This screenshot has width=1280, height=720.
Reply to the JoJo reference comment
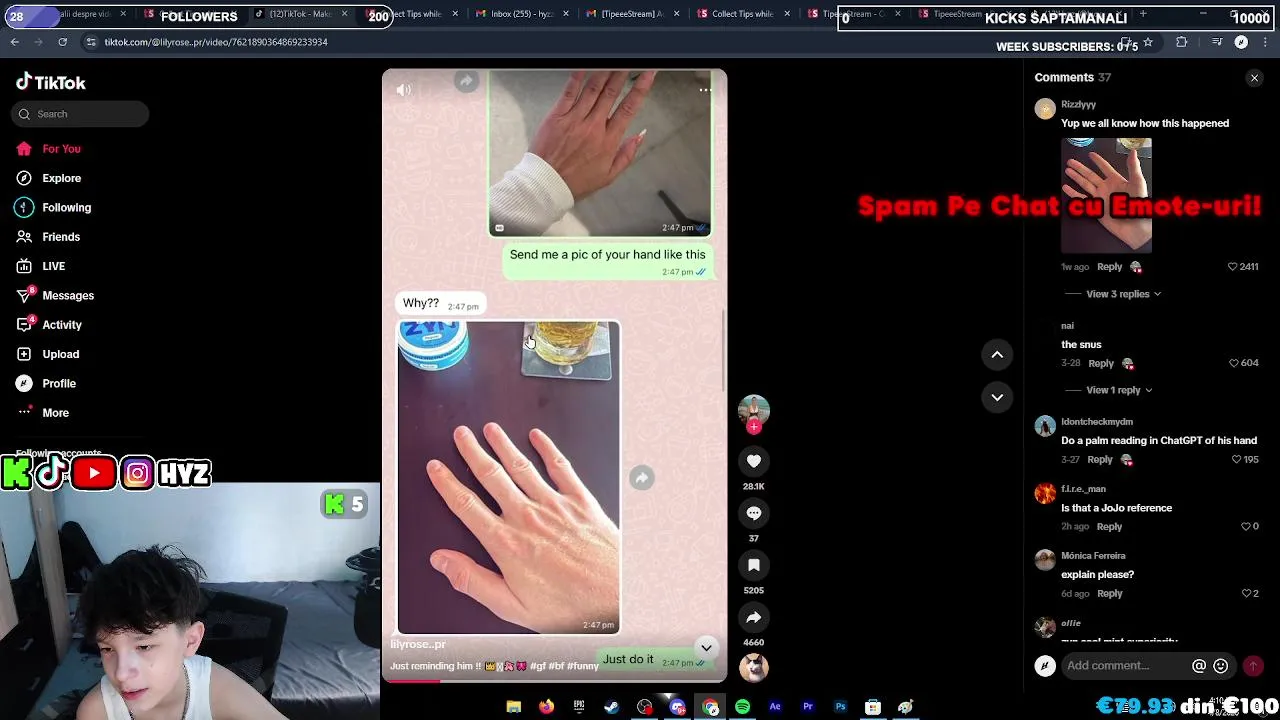1109,526
